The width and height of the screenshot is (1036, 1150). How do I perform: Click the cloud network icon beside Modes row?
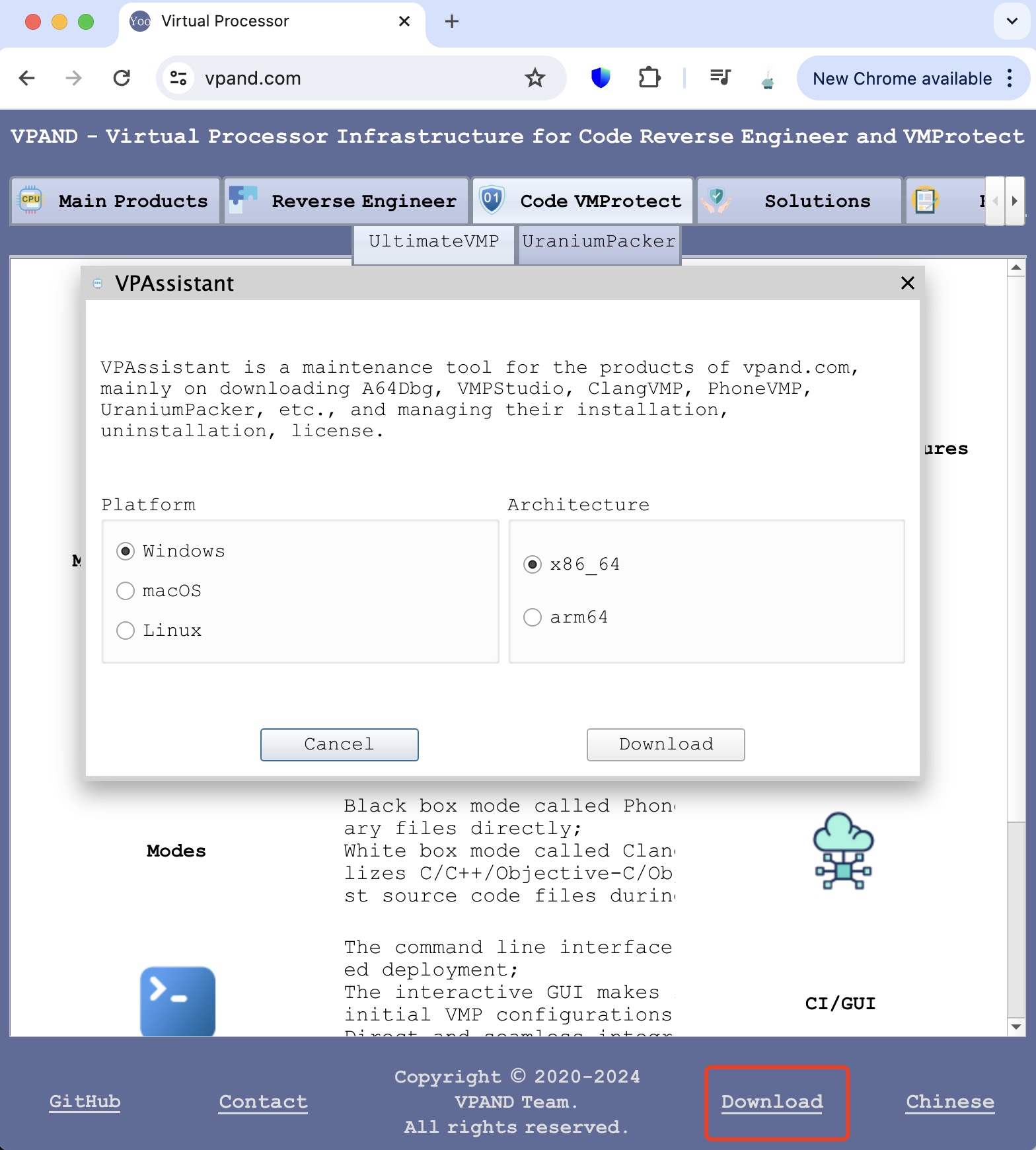click(842, 851)
